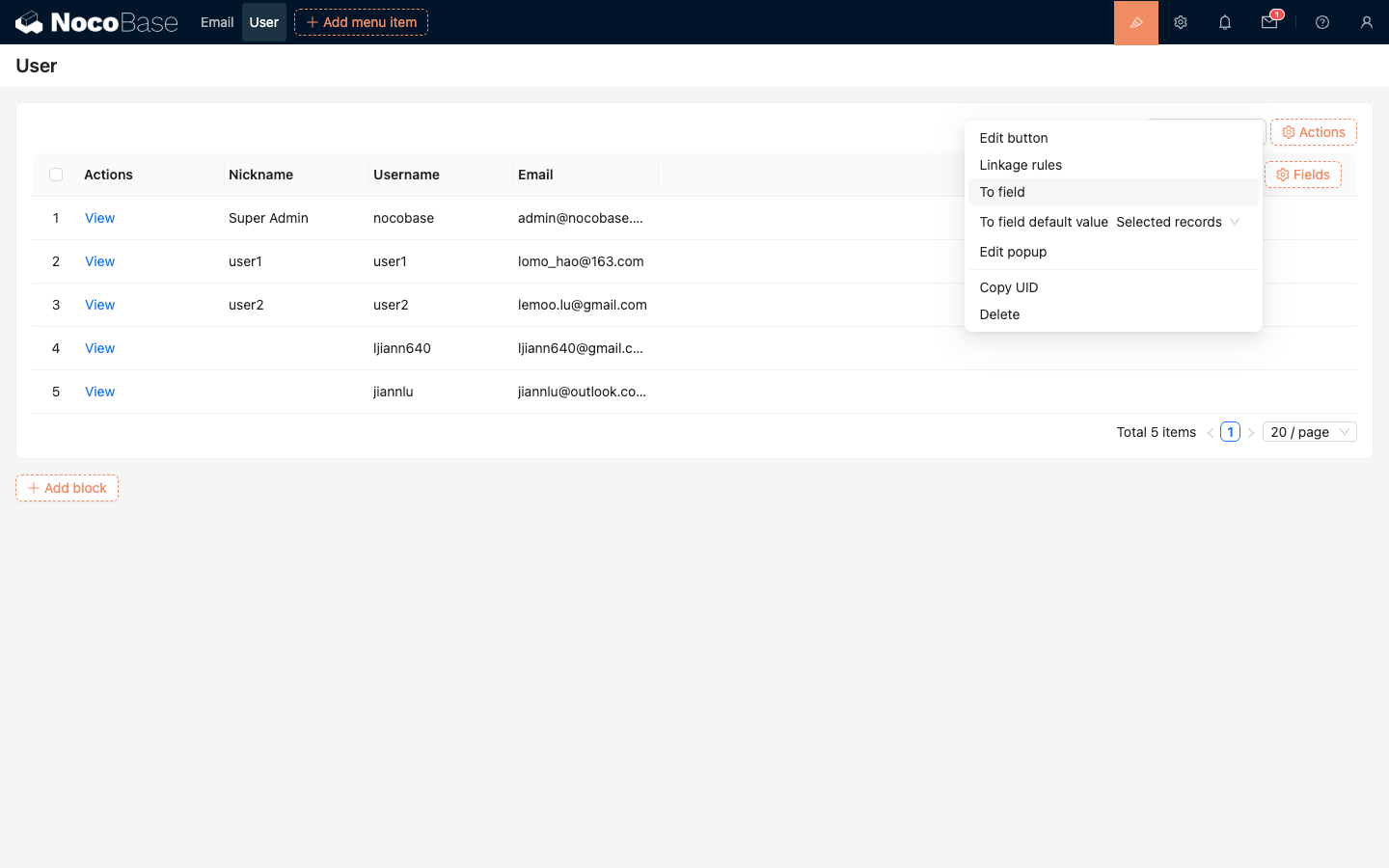1389x868 pixels.
Task: Open the Fields configuration dropdown
Action: pyautogui.click(x=1302, y=175)
